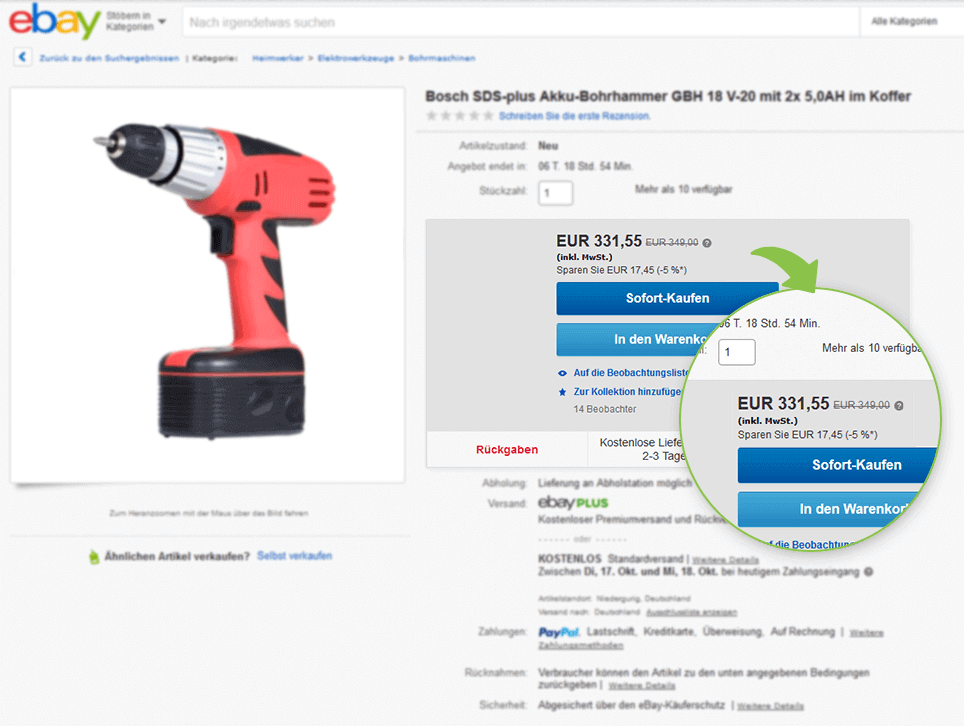Click the eBay logo
This screenshot has width=964, height=726.
click(54, 20)
